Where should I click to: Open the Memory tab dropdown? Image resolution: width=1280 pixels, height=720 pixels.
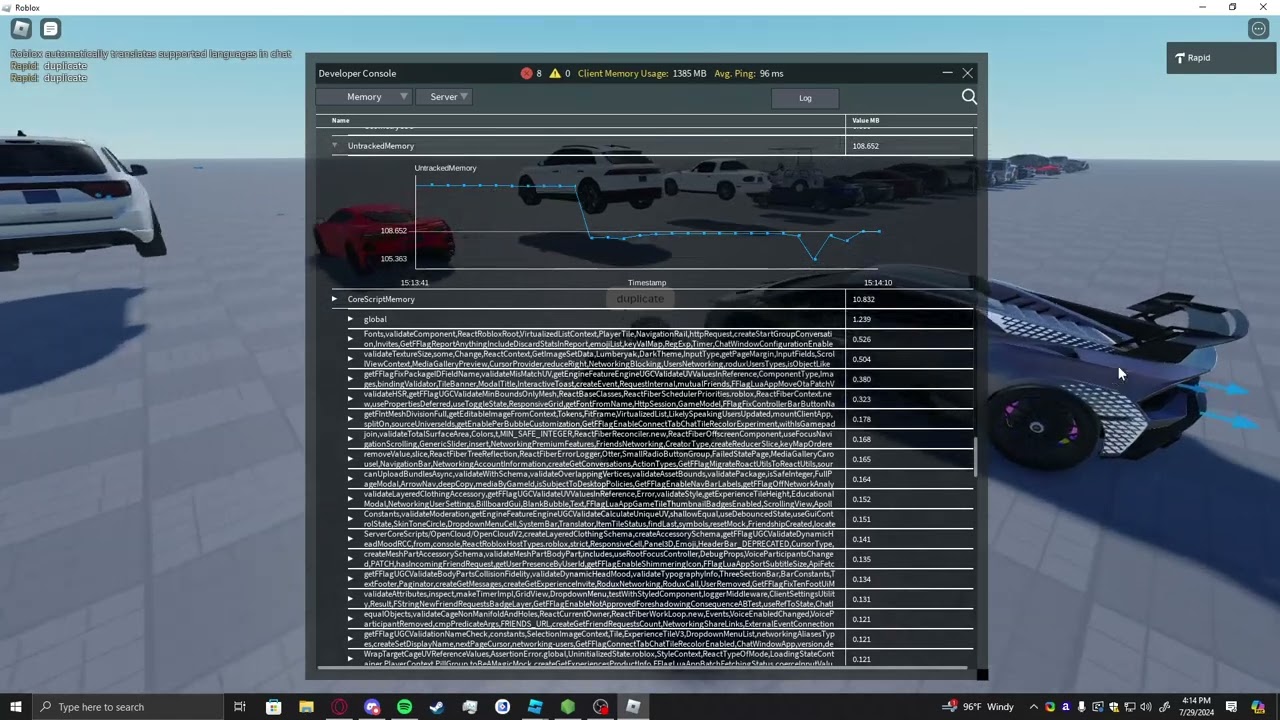coord(364,97)
